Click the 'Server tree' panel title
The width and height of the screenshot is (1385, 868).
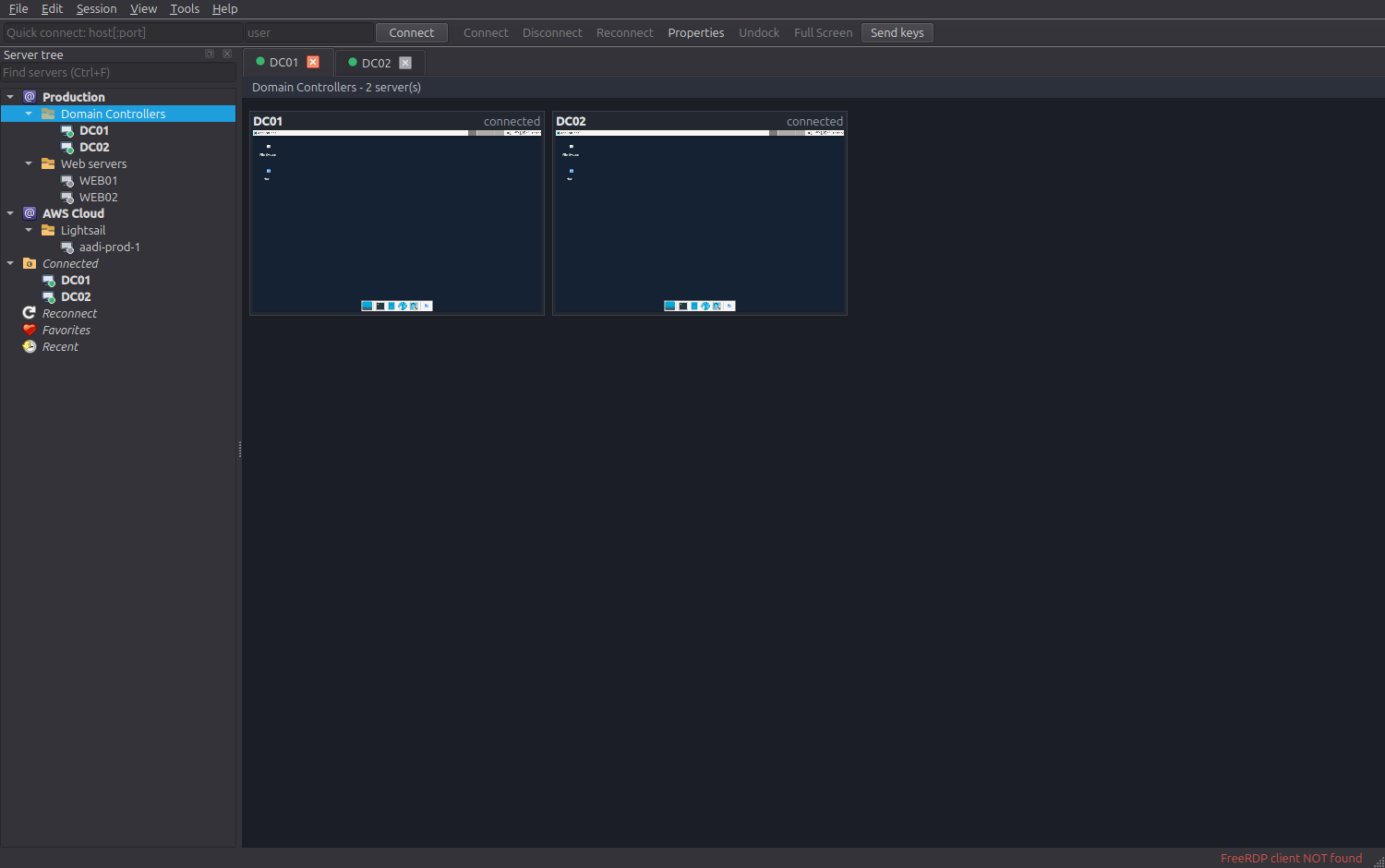pyautogui.click(x=33, y=54)
